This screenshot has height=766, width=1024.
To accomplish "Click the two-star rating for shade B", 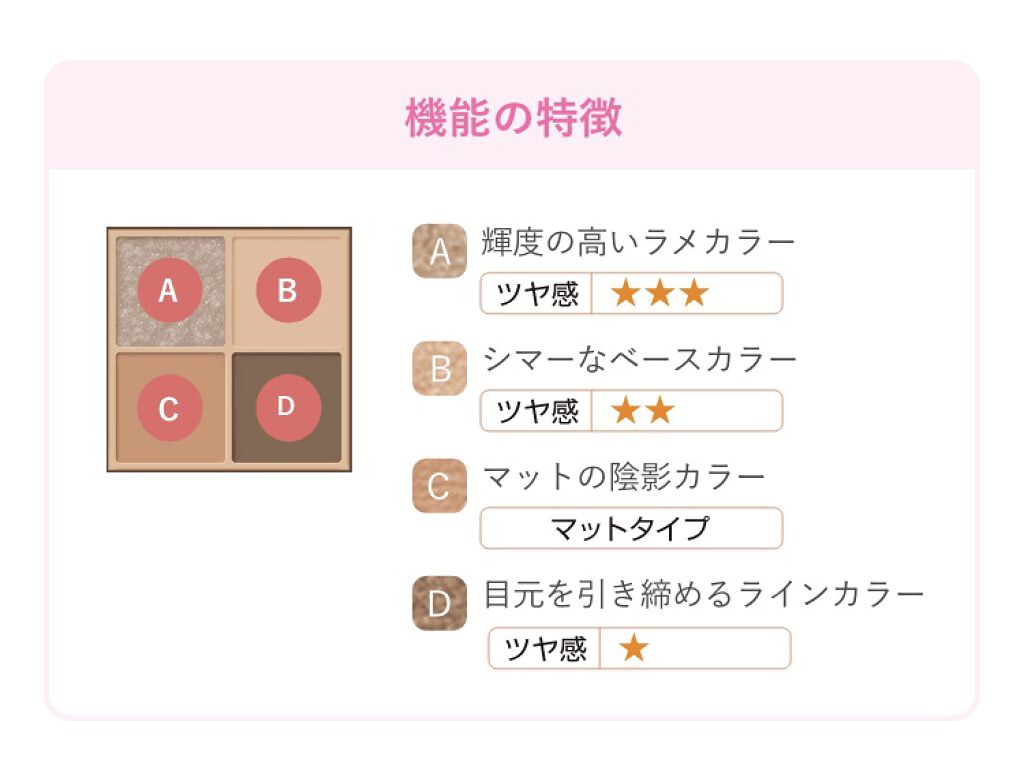I will click(x=643, y=411).
